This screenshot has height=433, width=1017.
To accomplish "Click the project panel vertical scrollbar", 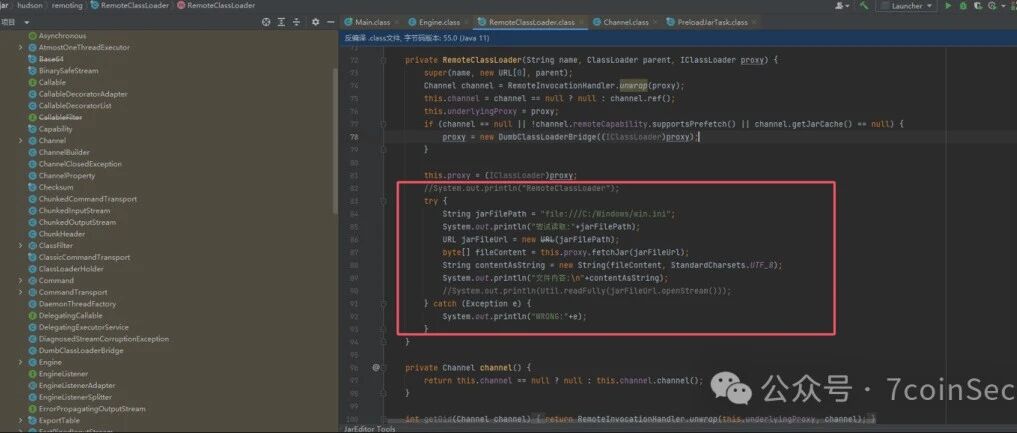I will (335, 139).
